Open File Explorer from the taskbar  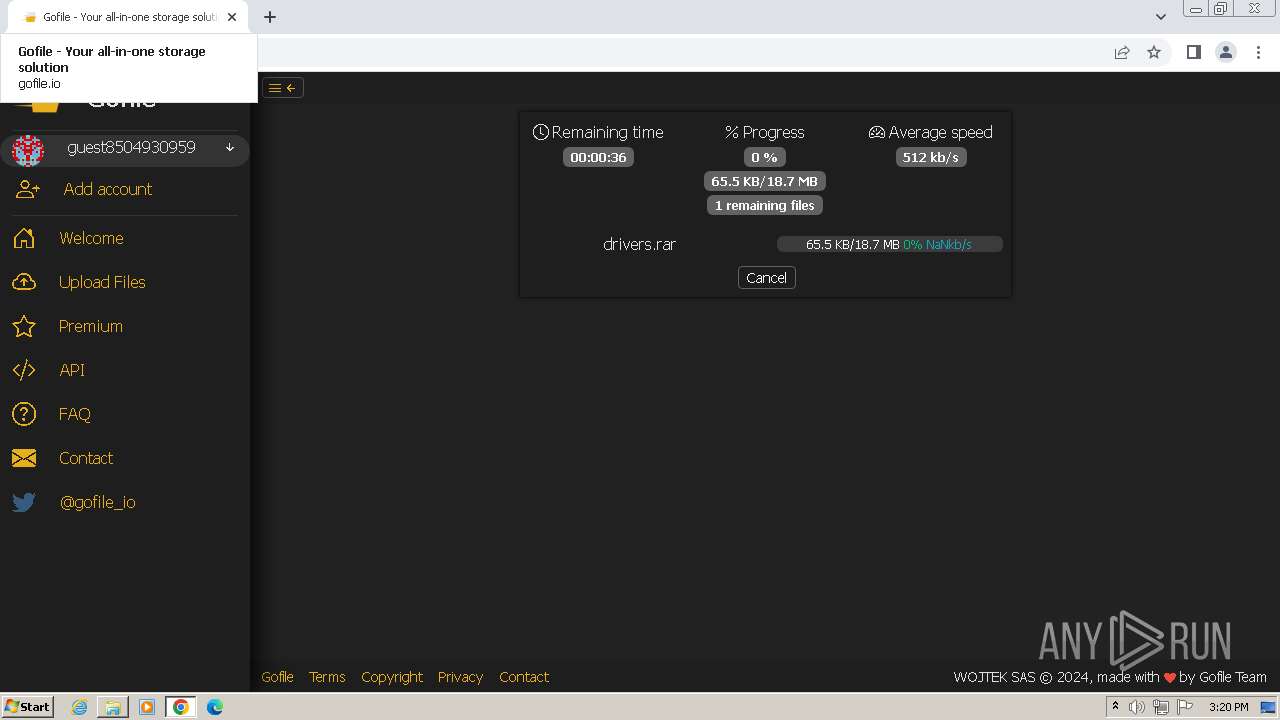pos(113,707)
